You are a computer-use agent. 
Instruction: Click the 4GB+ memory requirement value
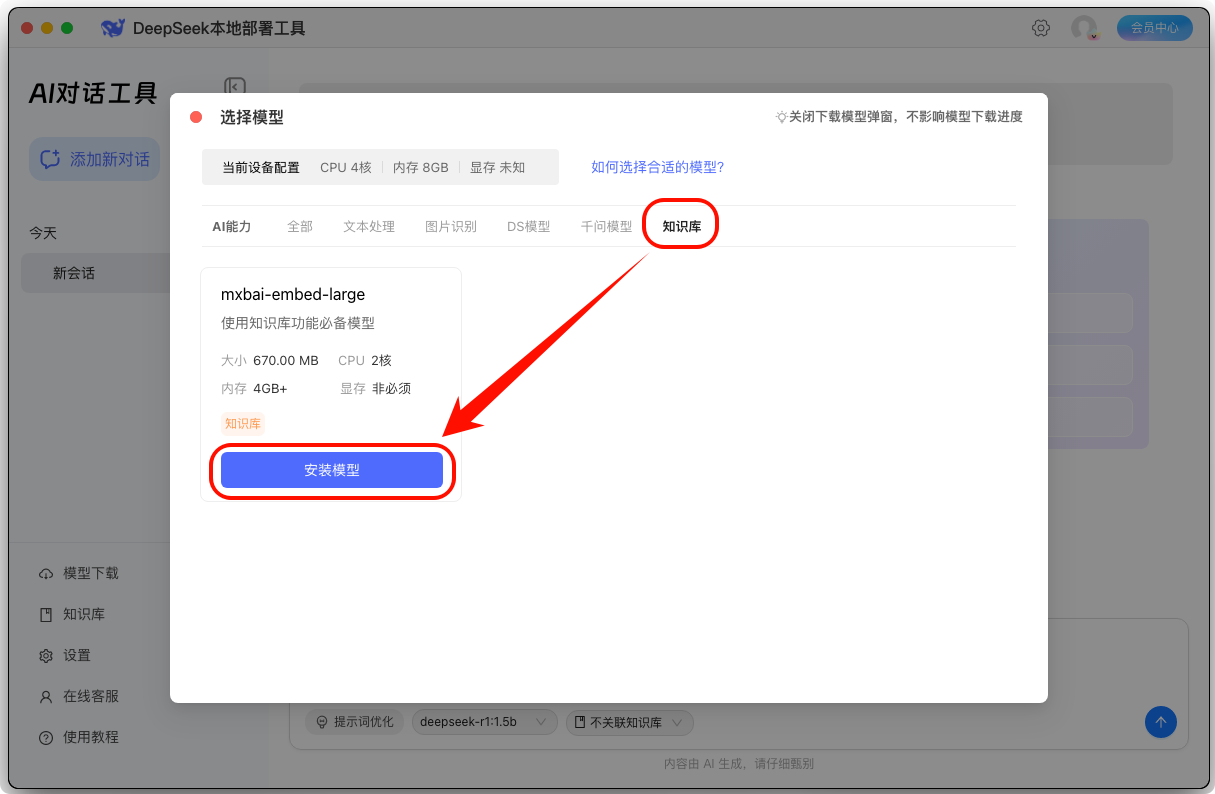coord(270,388)
